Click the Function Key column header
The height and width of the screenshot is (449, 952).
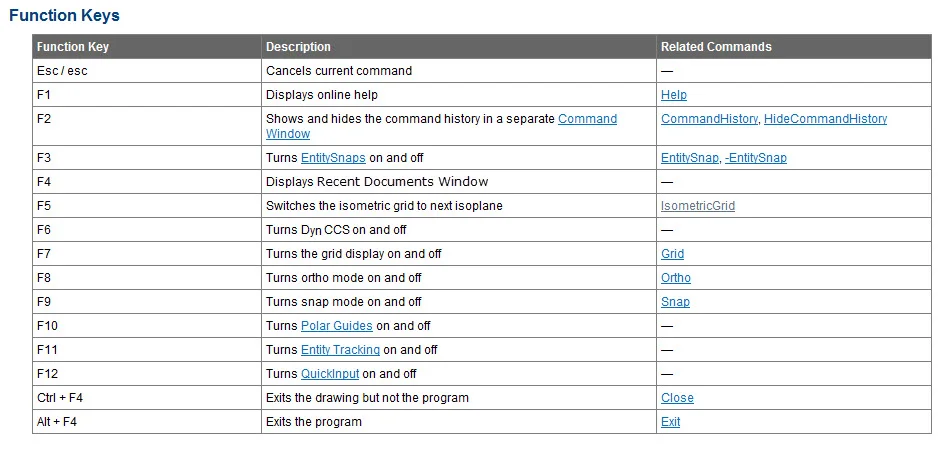tap(74, 47)
